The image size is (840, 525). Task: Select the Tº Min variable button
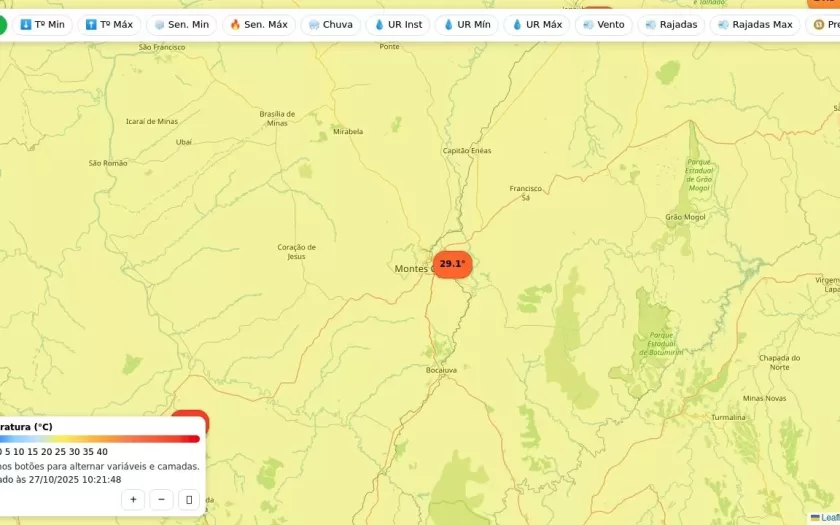42,25
